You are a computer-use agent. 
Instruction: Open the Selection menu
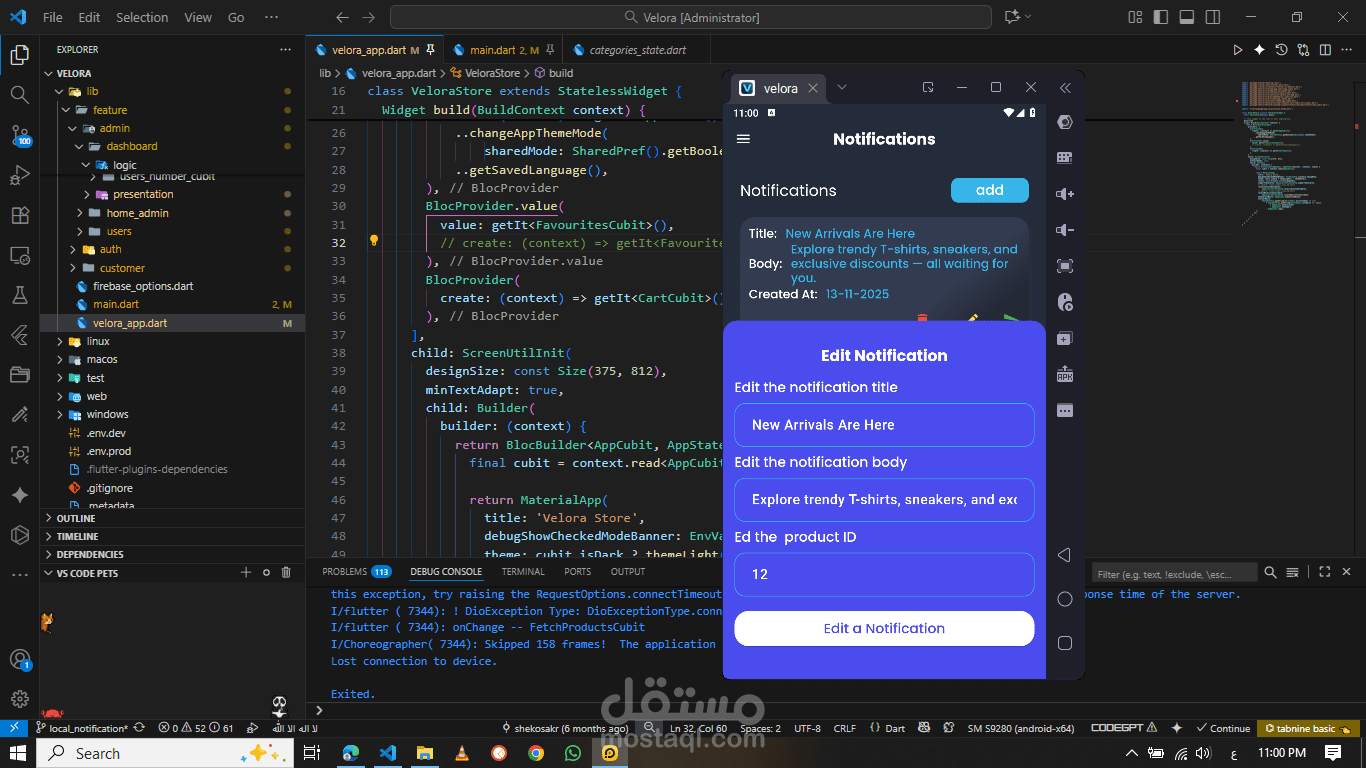[x=142, y=17]
